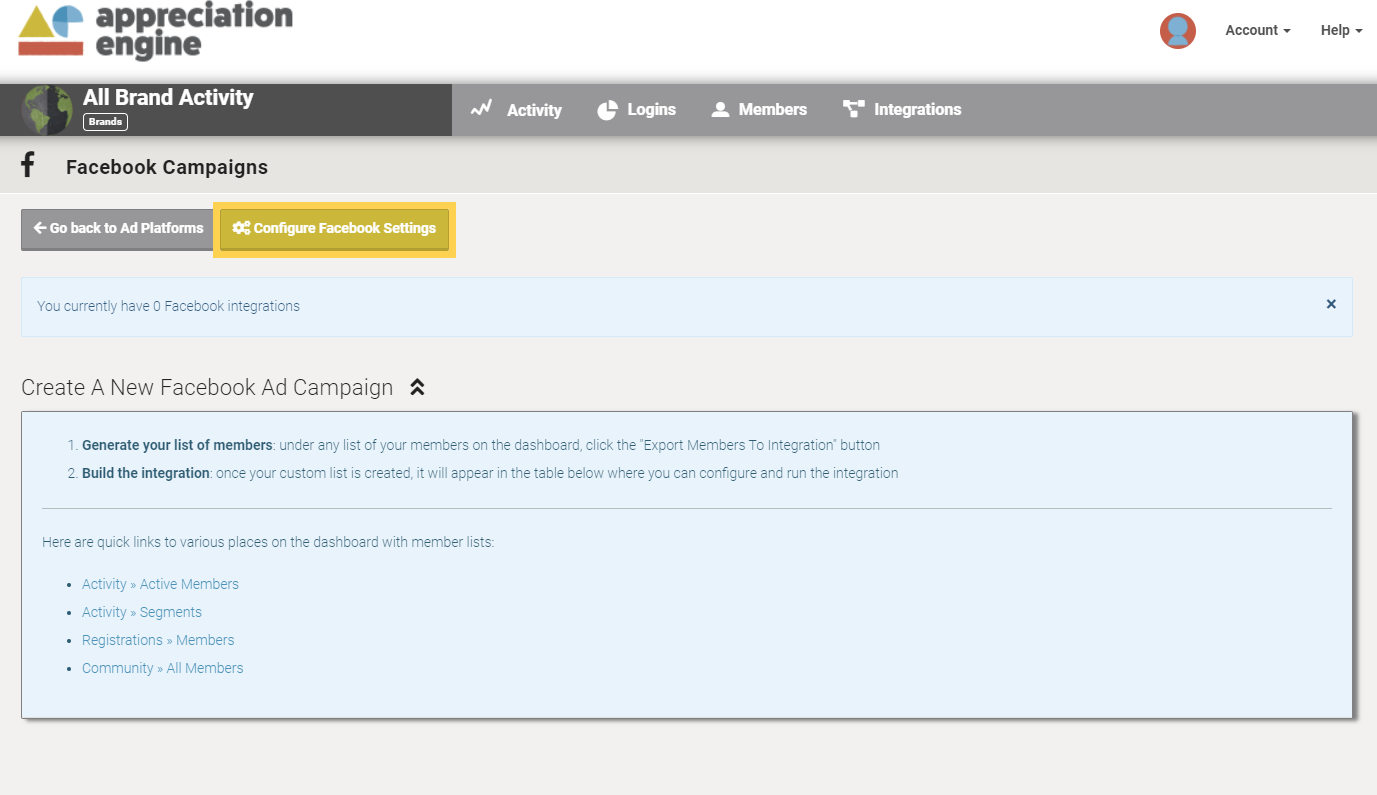
Task: Open Registrations » Members link
Action: click(158, 640)
